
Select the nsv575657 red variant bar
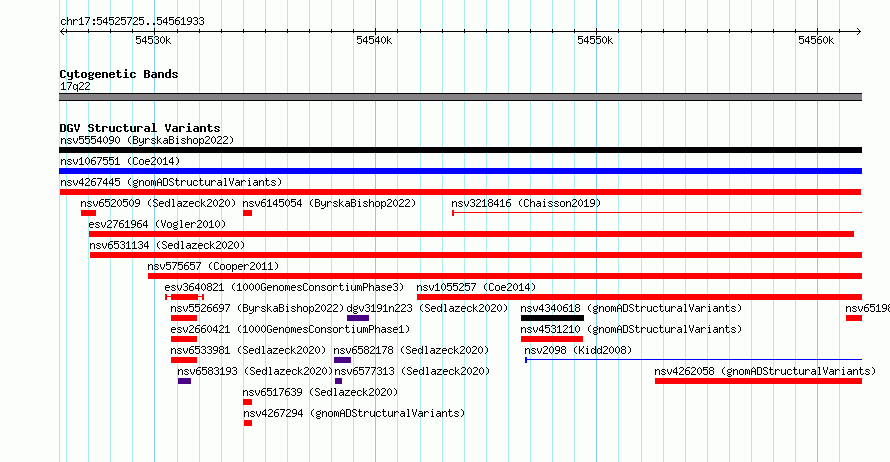tap(505, 276)
